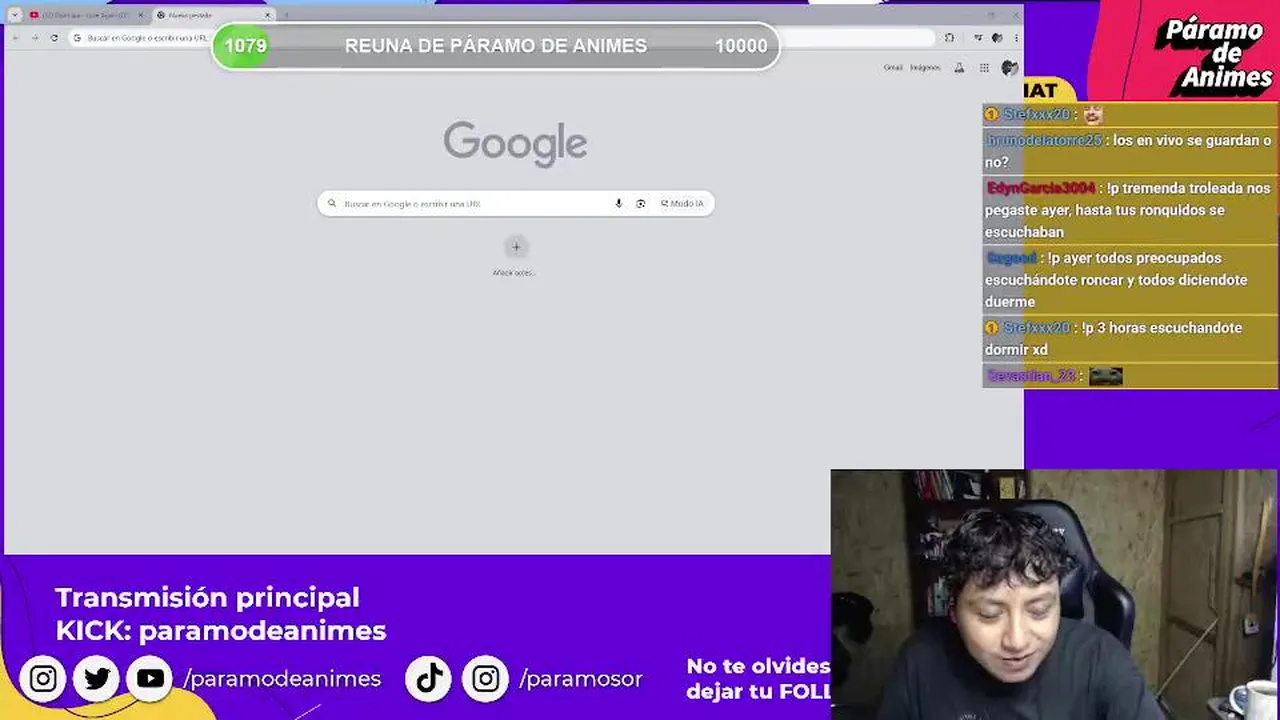
Task: Click the YouTube icon in overlay
Action: [150, 679]
